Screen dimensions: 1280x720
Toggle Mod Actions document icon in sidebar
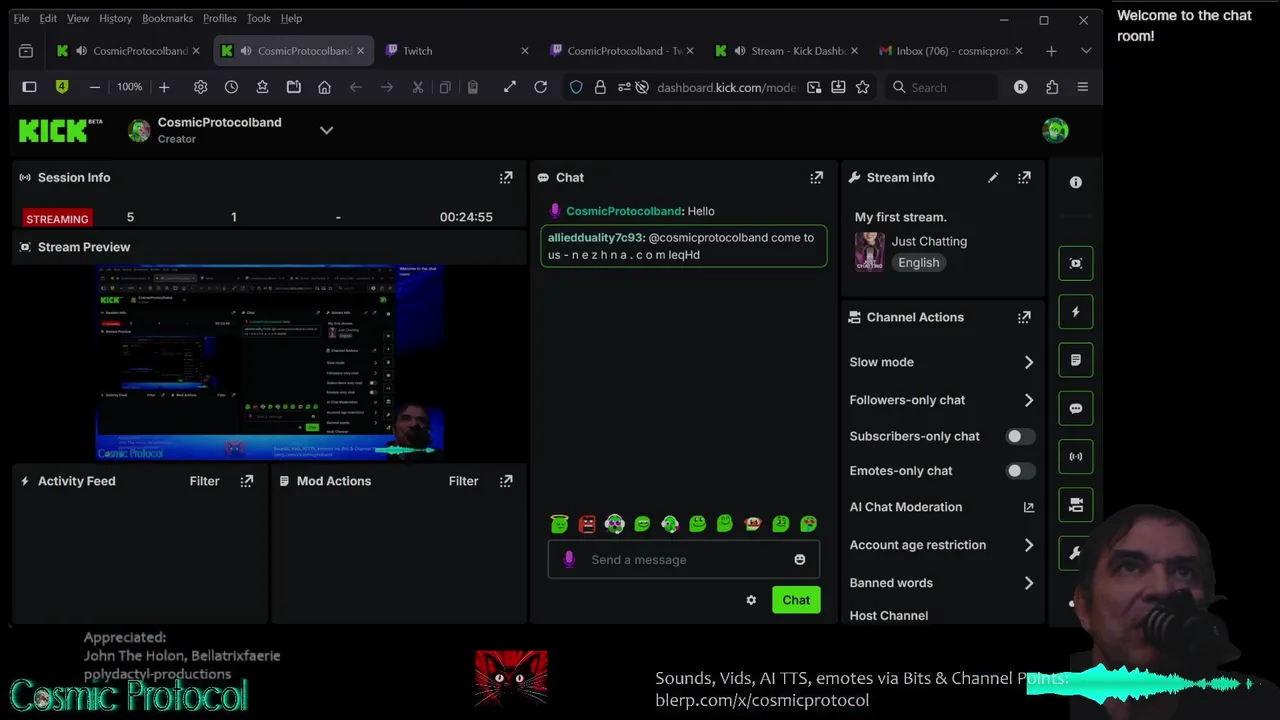coord(1076,360)
